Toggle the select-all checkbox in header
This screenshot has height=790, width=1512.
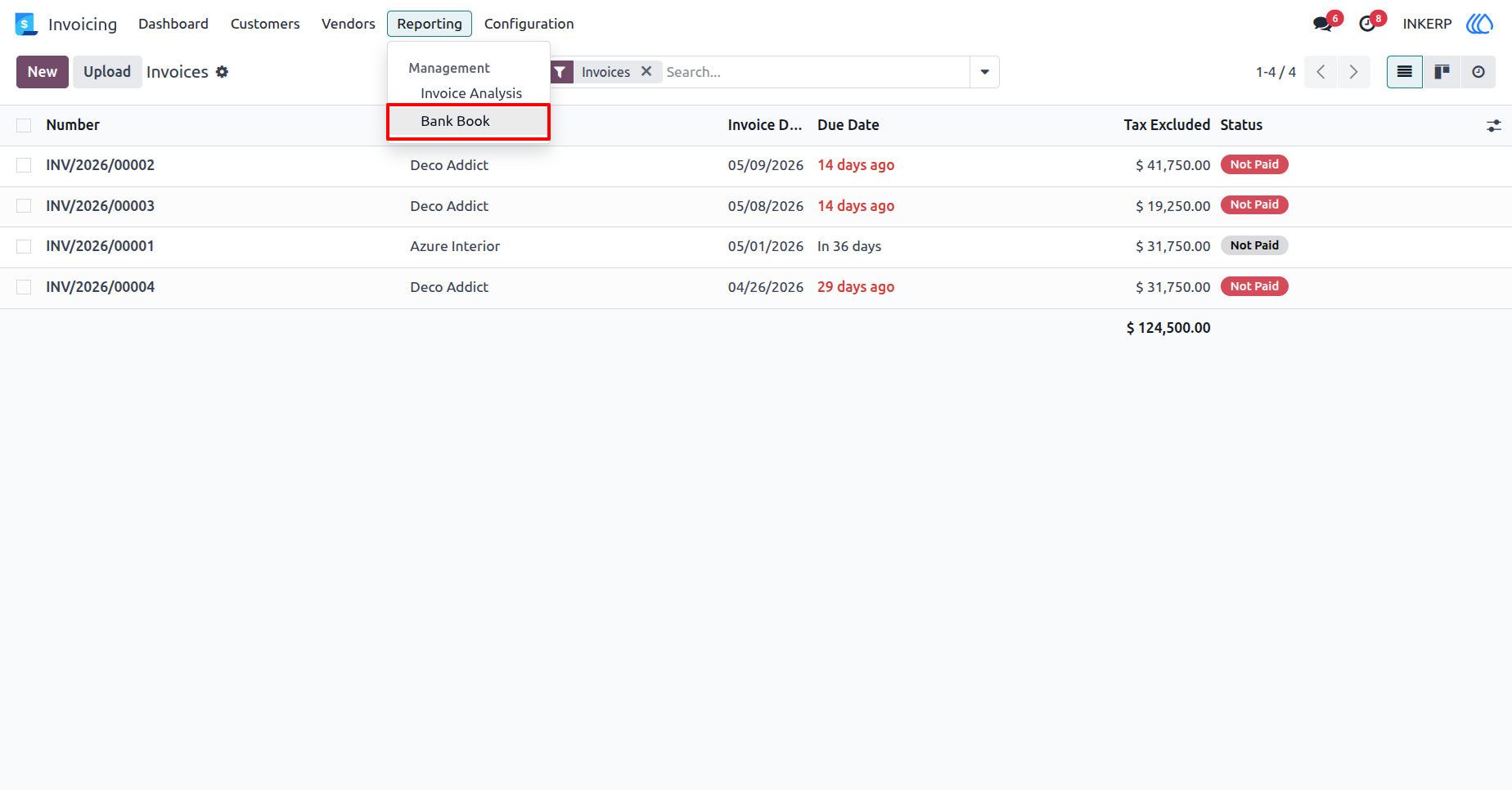(24, 125)
